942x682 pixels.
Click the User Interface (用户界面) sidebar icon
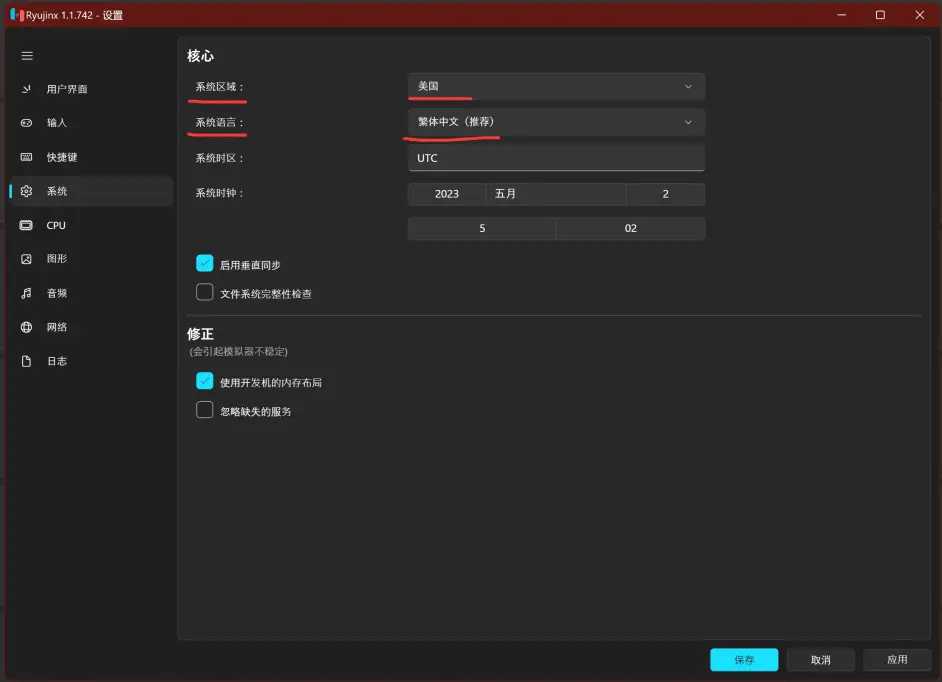(26, 89)
